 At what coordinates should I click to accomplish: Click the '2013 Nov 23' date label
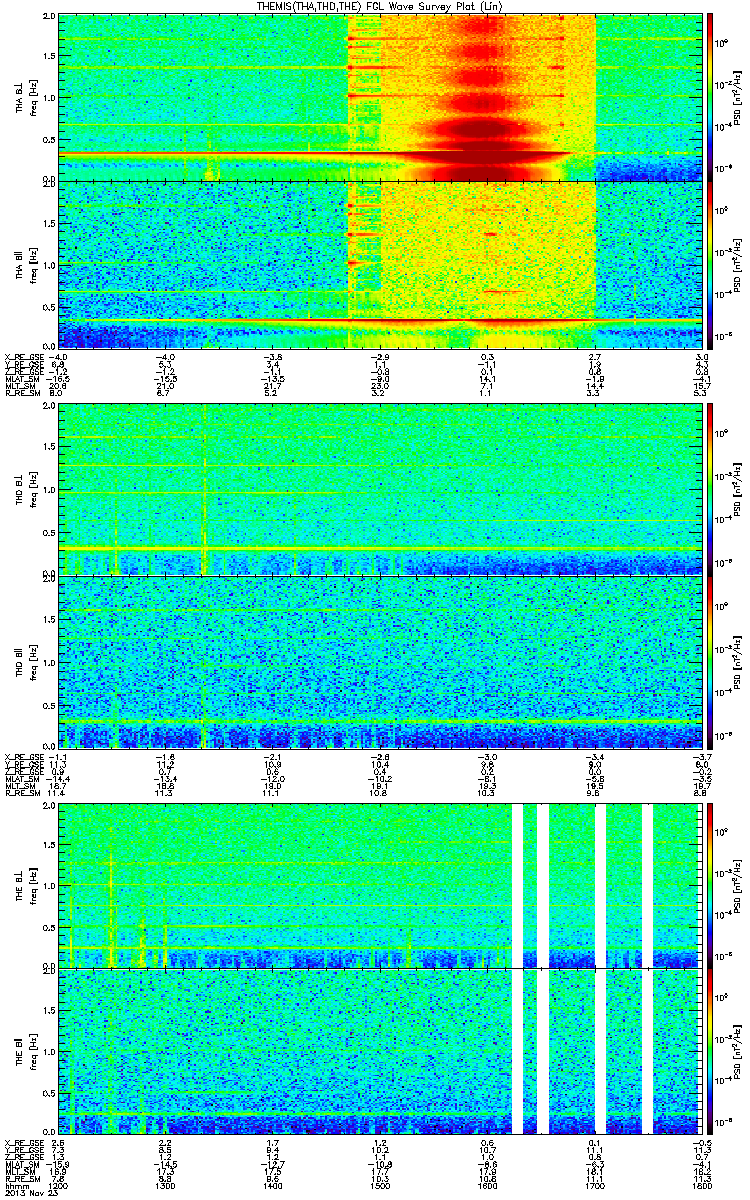pos(32,1193)
